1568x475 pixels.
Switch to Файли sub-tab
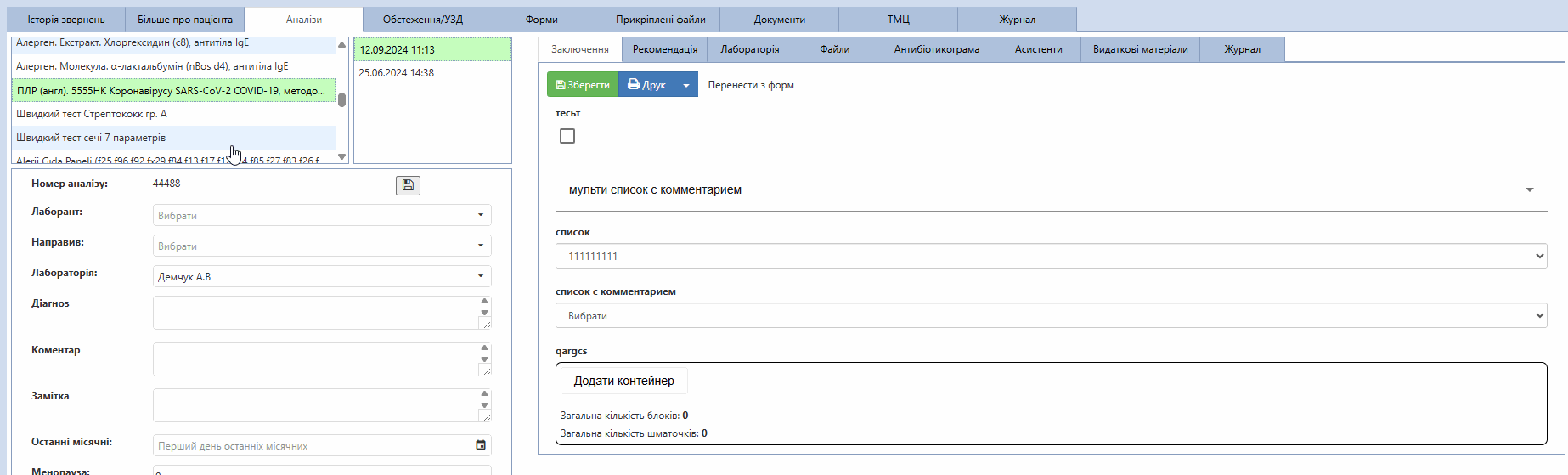click(x=835, y=49)
